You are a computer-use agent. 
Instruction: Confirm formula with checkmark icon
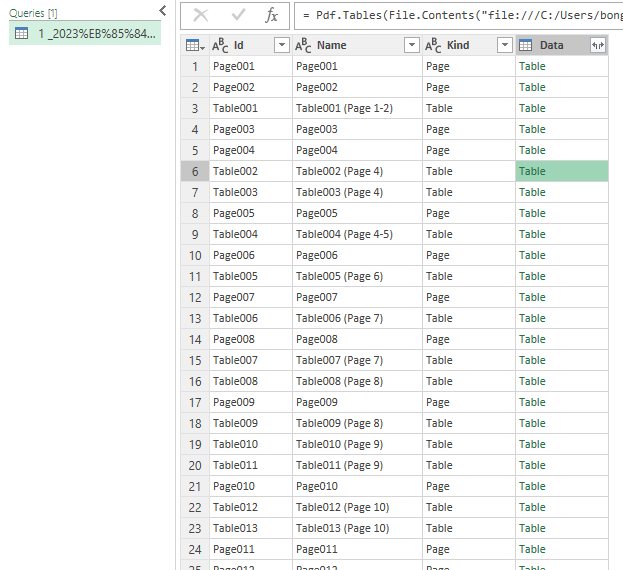238,15
